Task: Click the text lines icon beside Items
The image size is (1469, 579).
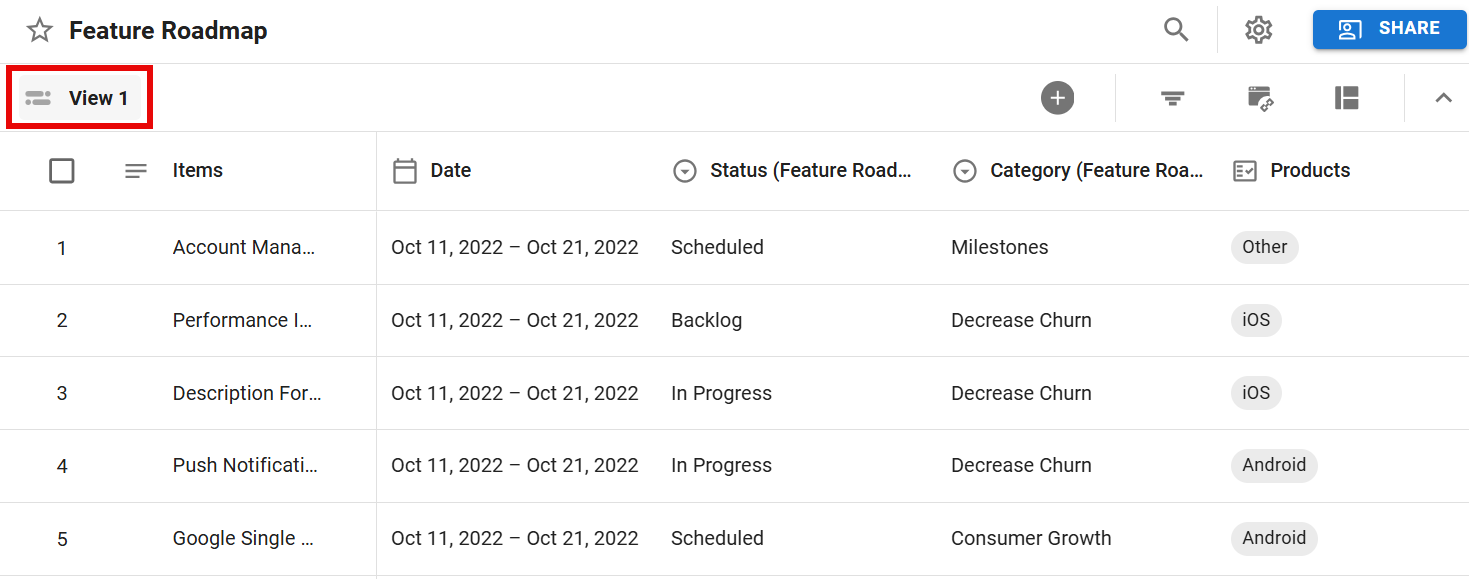Action: pos(136,171)
